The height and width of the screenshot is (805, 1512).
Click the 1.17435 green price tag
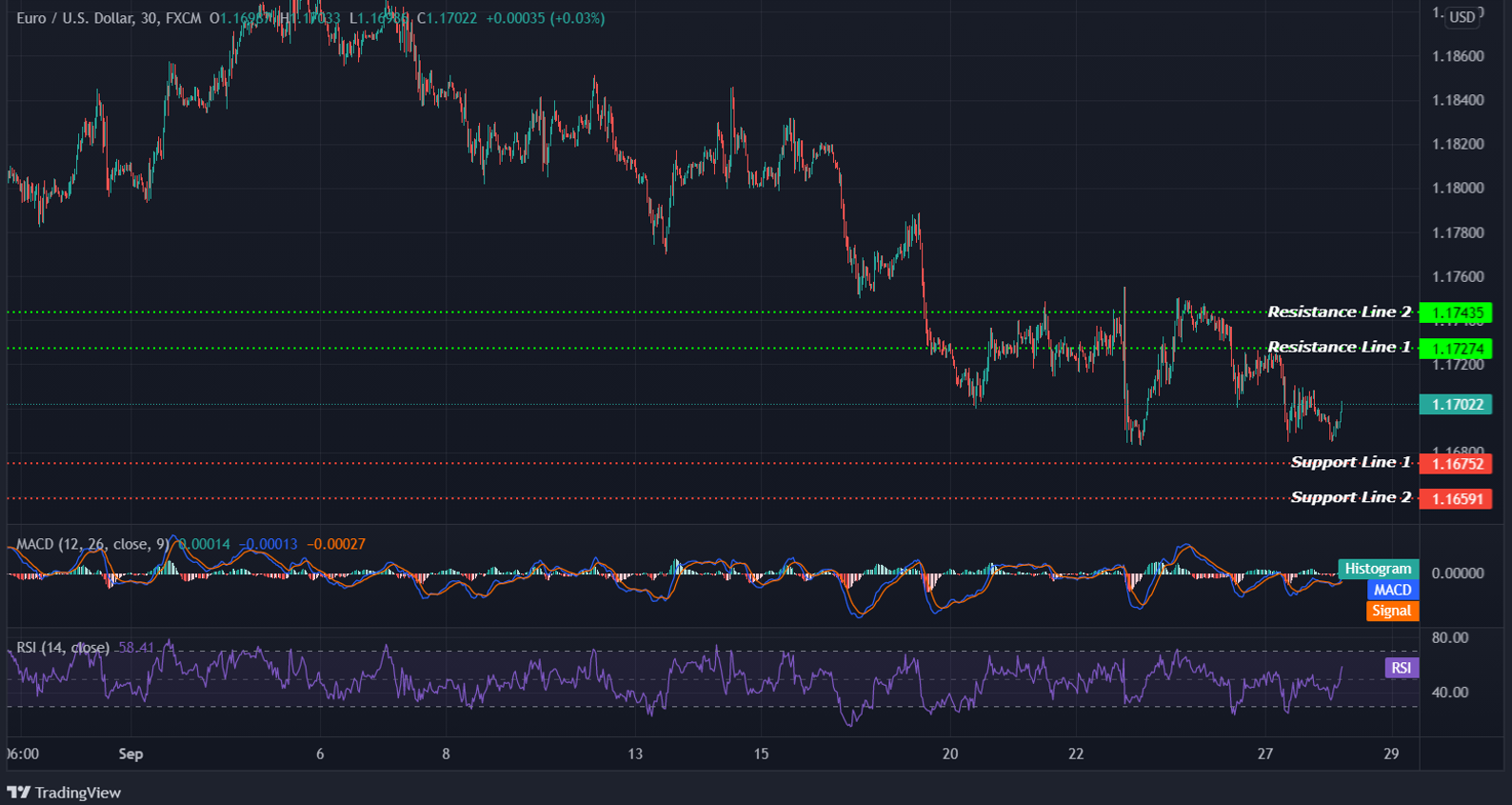point(1456,312)
